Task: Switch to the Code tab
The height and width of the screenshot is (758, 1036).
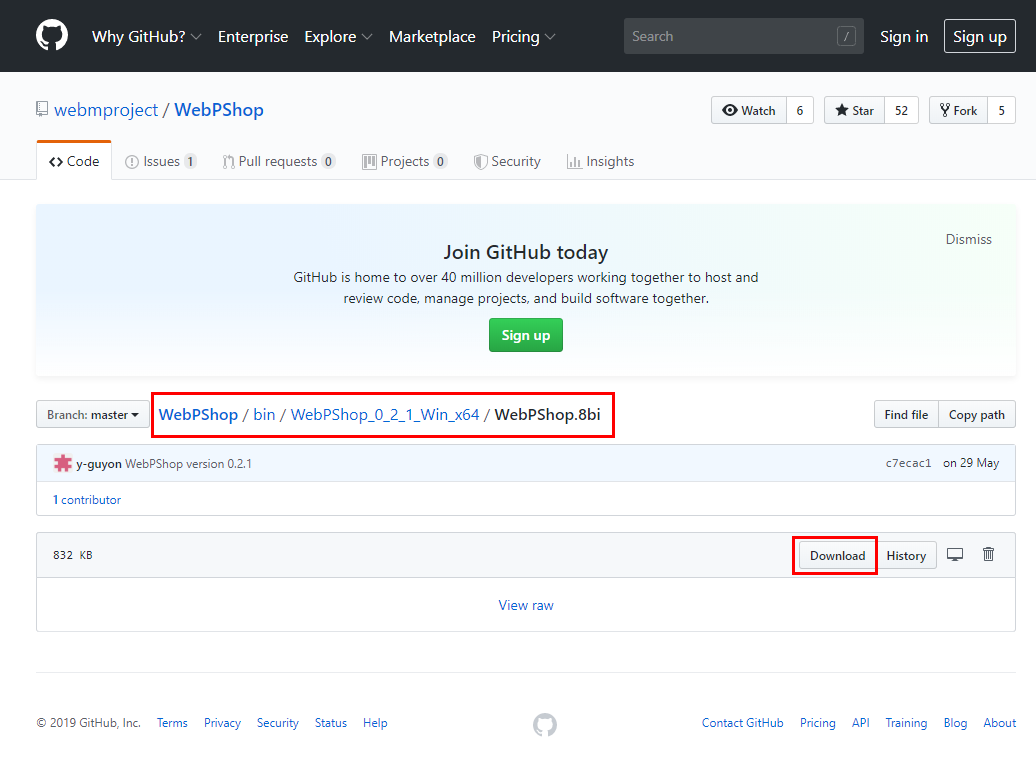Action: point(74,161)
